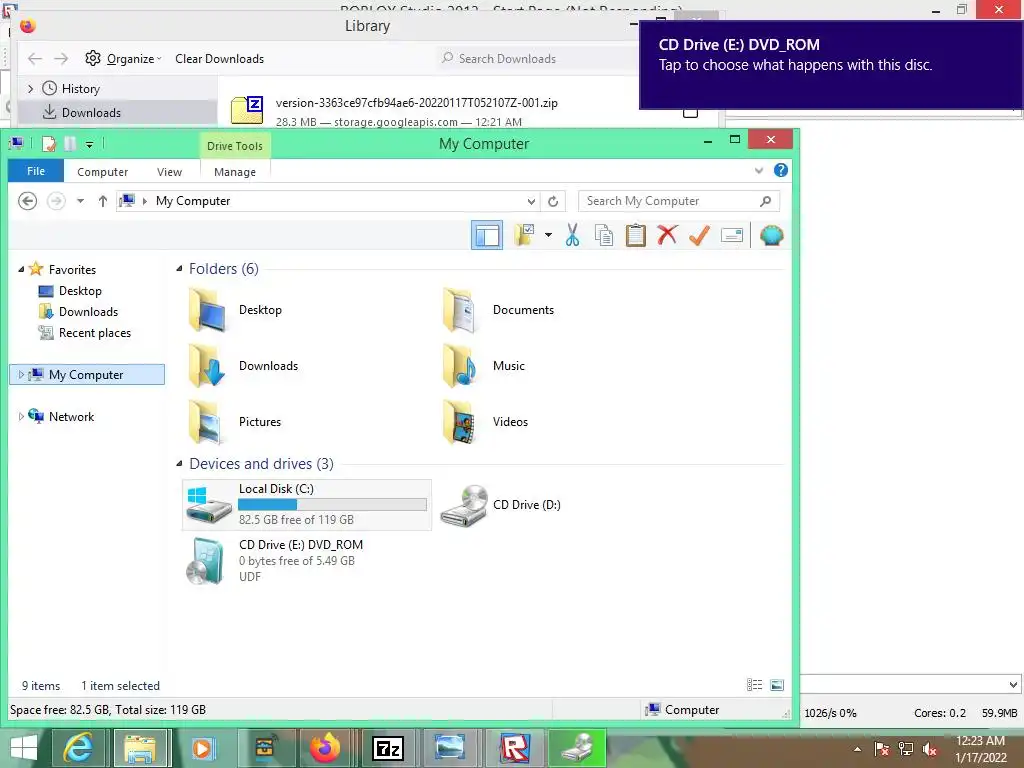
Task: Go up one level with Up arrow
Action: coord(103,201)
